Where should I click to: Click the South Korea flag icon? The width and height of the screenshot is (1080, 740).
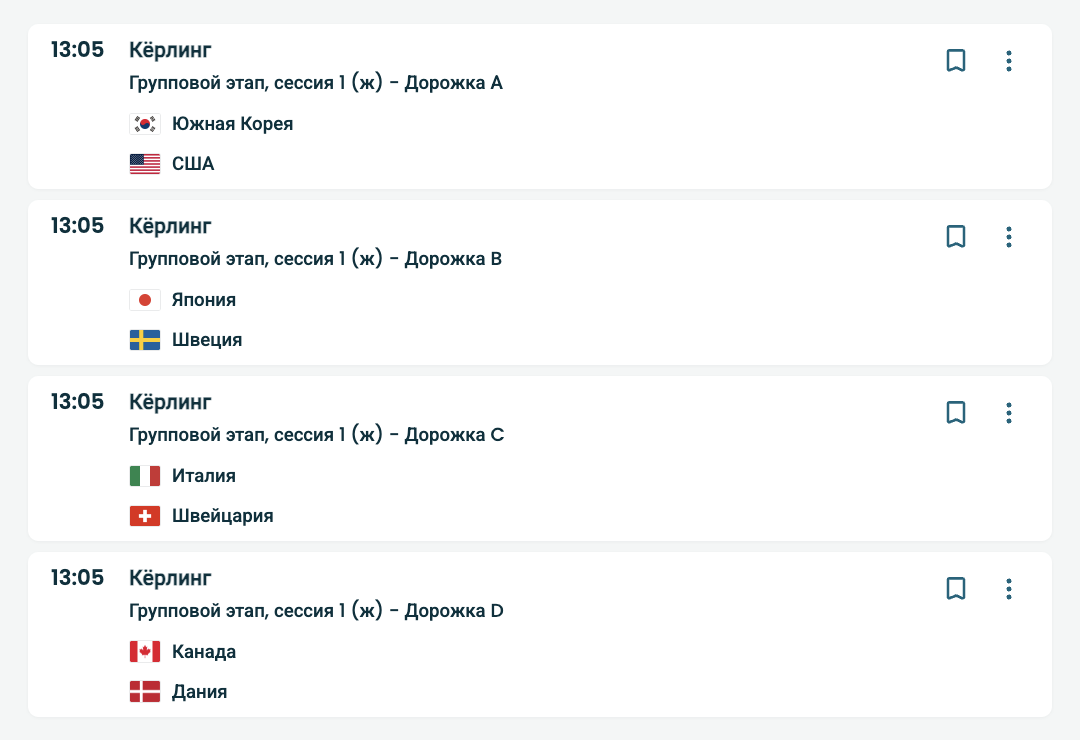(x=145, y=124)
